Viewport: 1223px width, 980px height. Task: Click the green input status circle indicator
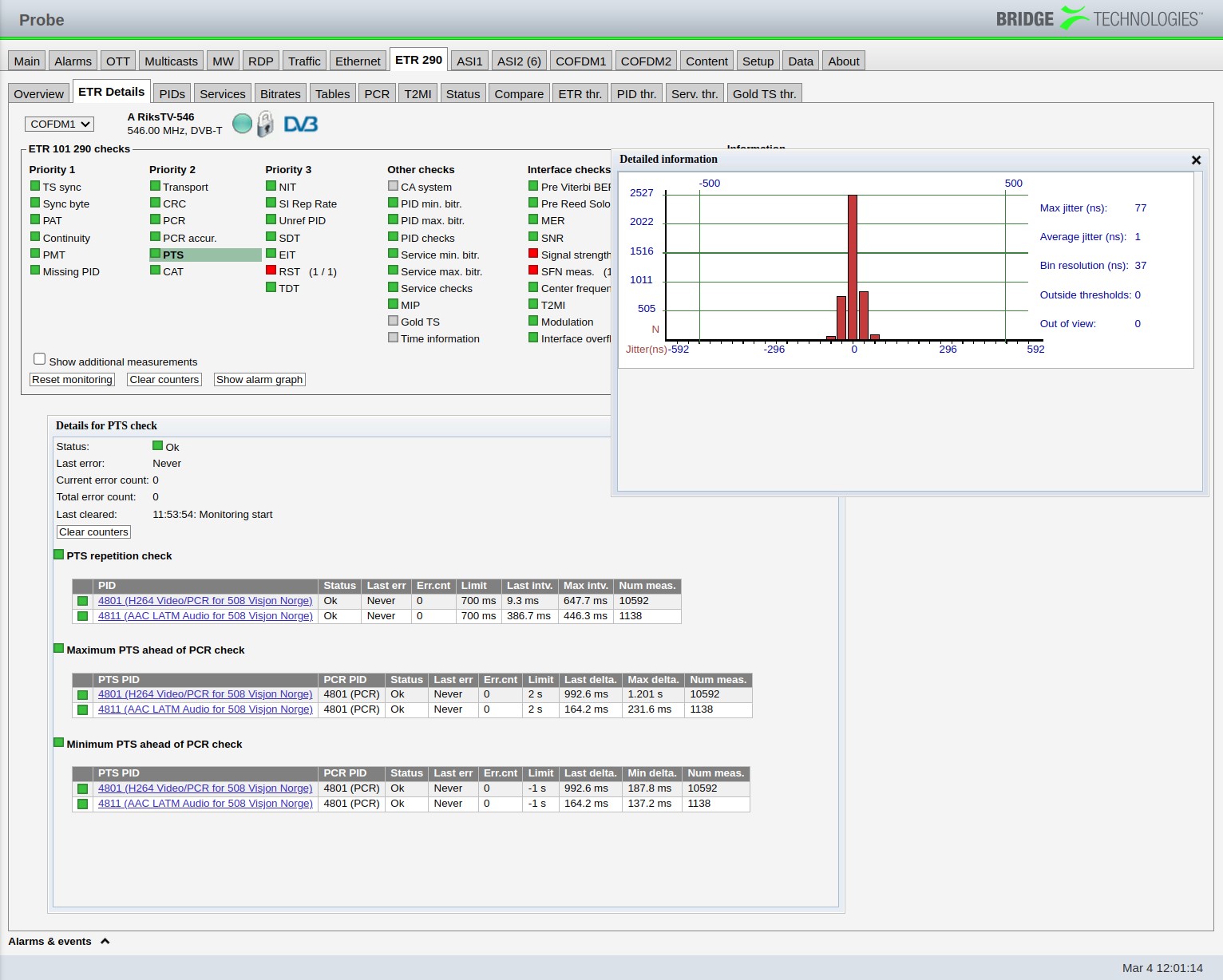[242, 123]
